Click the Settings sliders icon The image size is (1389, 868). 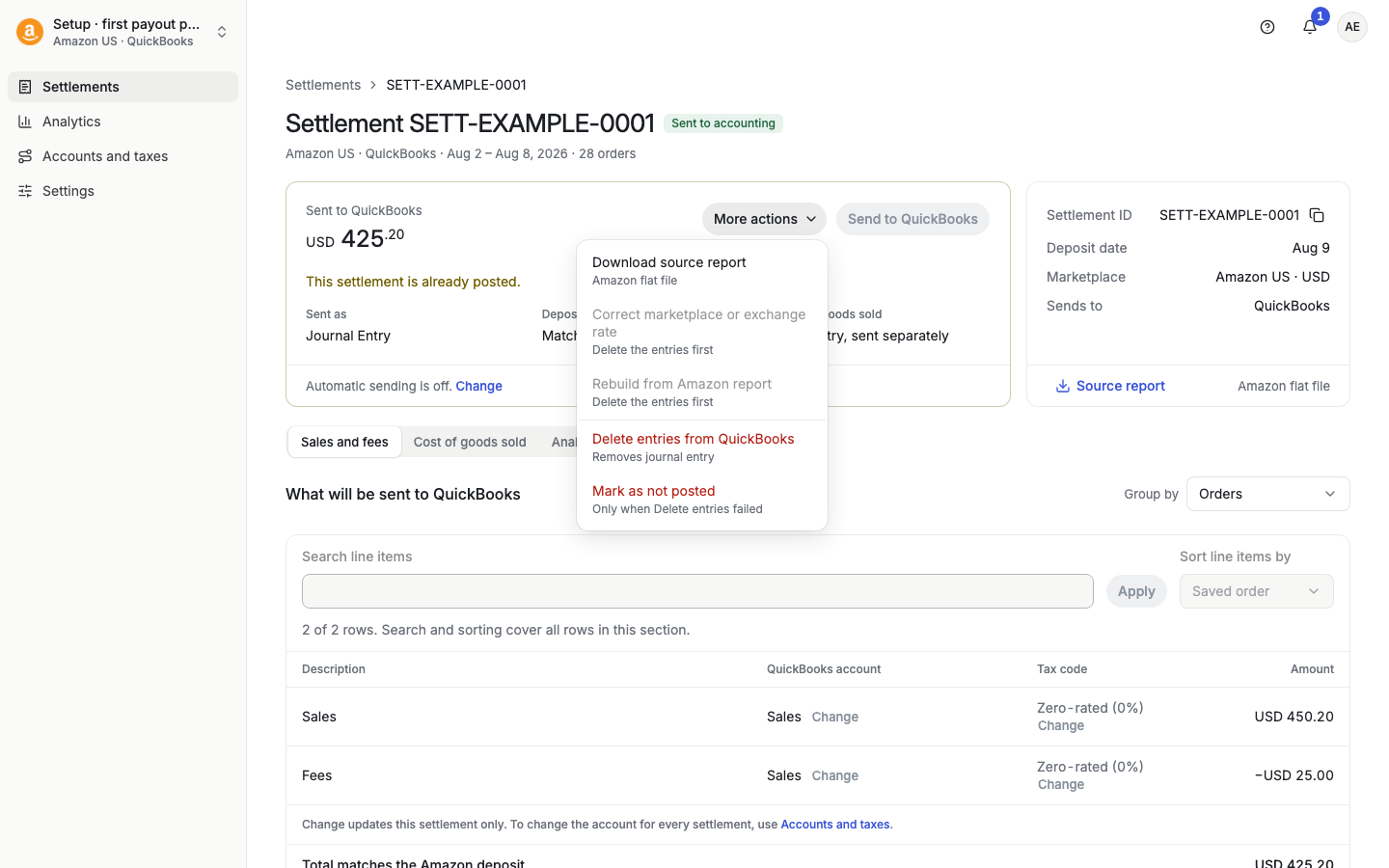click(25, 191)
